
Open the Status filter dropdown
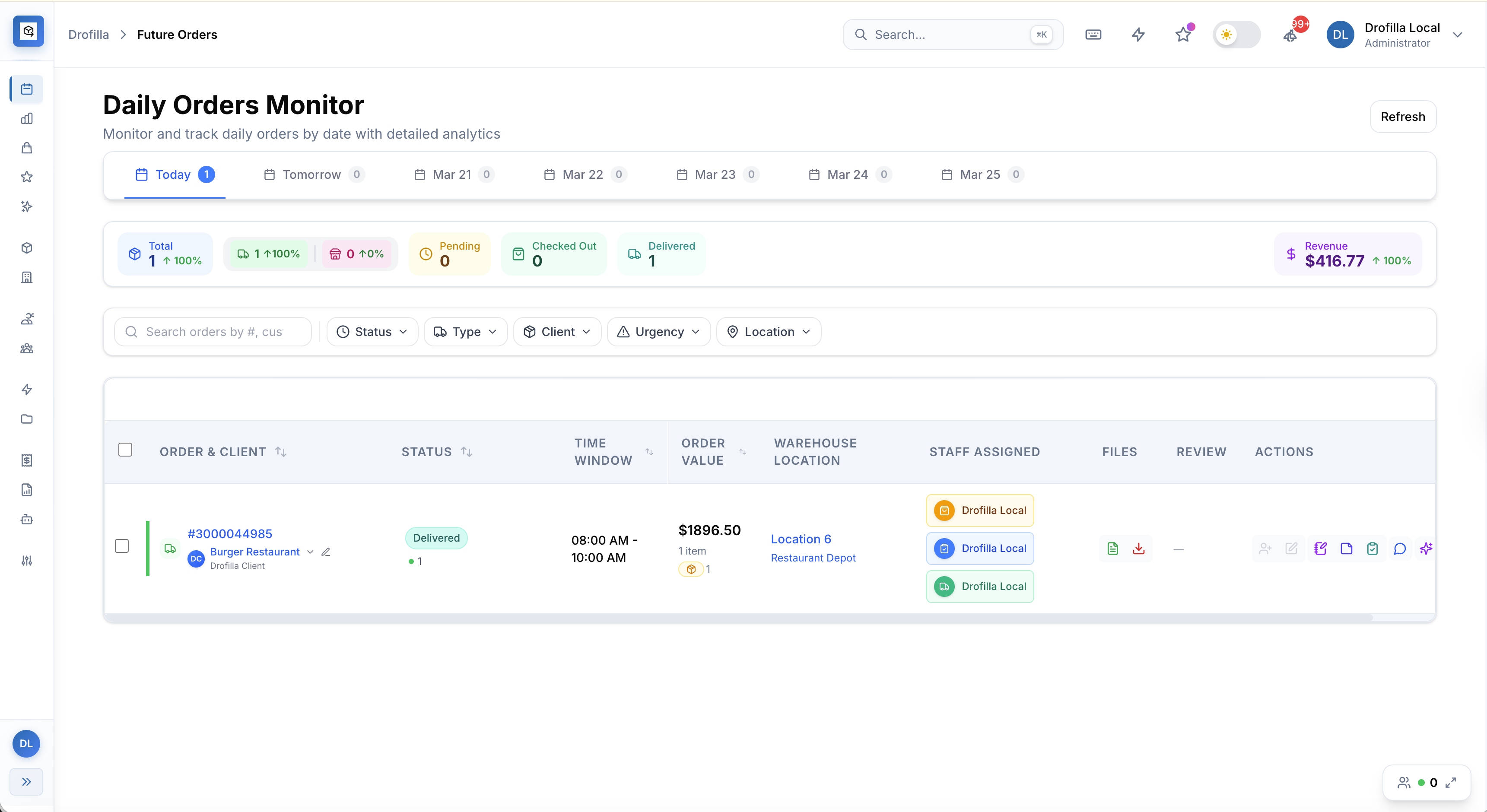pos(372,331)
